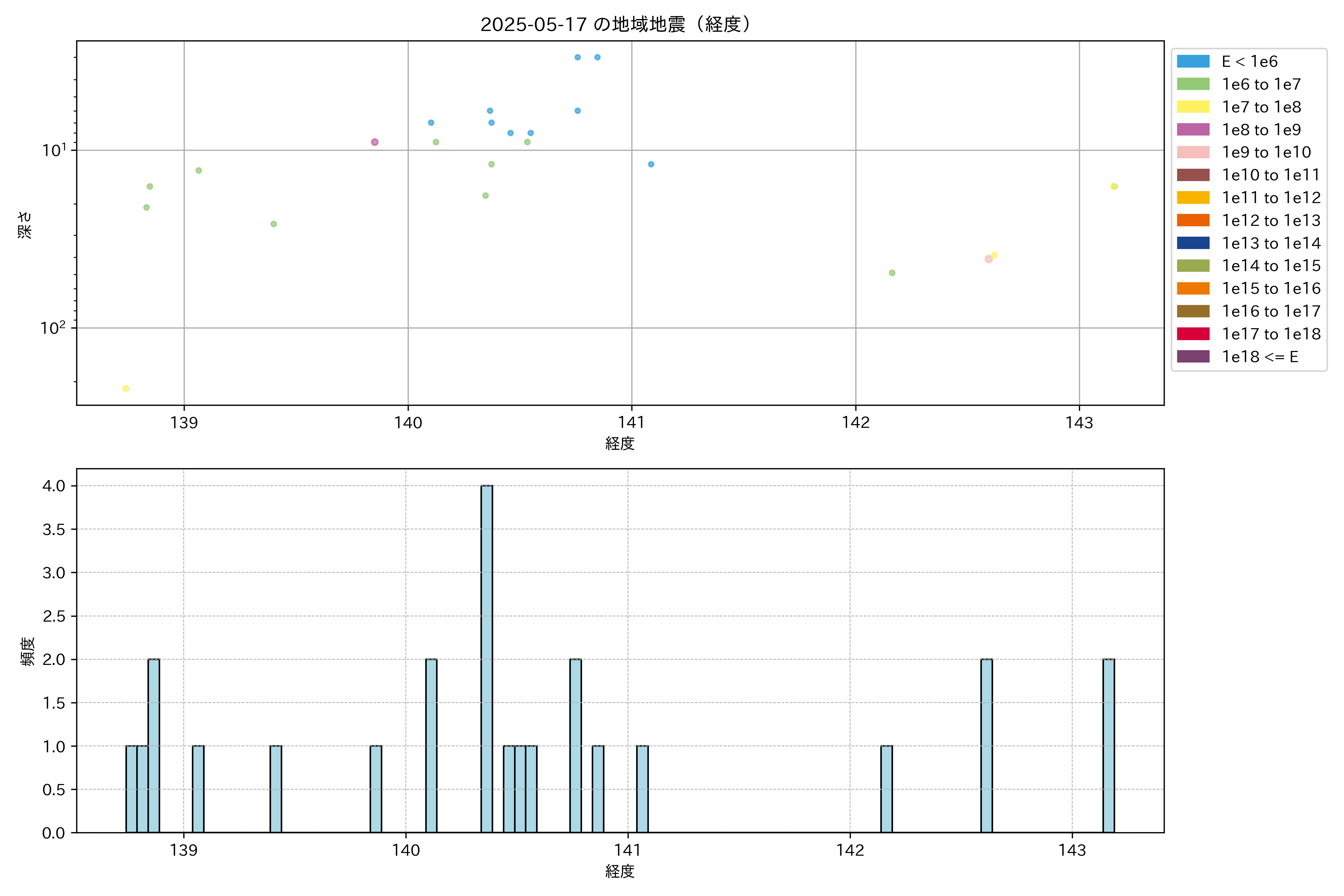Click the 1e11 to 1e12 legend label
Screen dimensions: 1344x896
1271,198
